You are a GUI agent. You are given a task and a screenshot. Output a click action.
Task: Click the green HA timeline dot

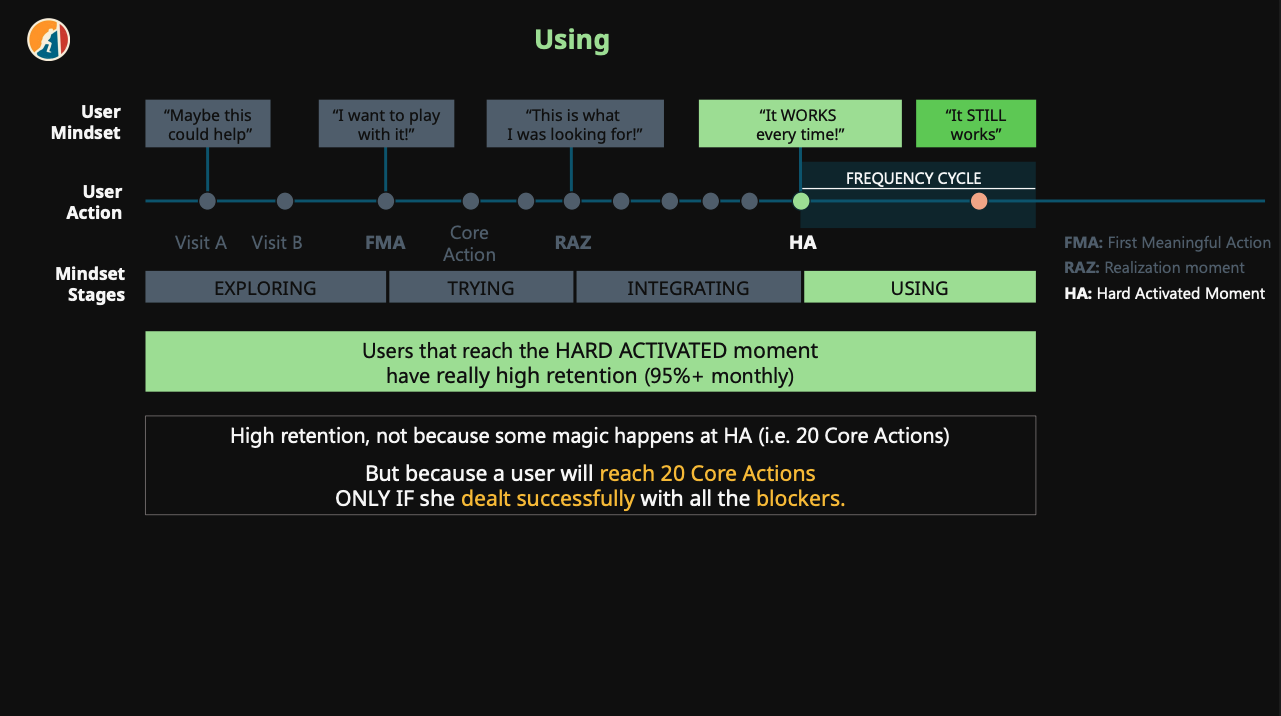pyautogui.click(x=801, y=201)
